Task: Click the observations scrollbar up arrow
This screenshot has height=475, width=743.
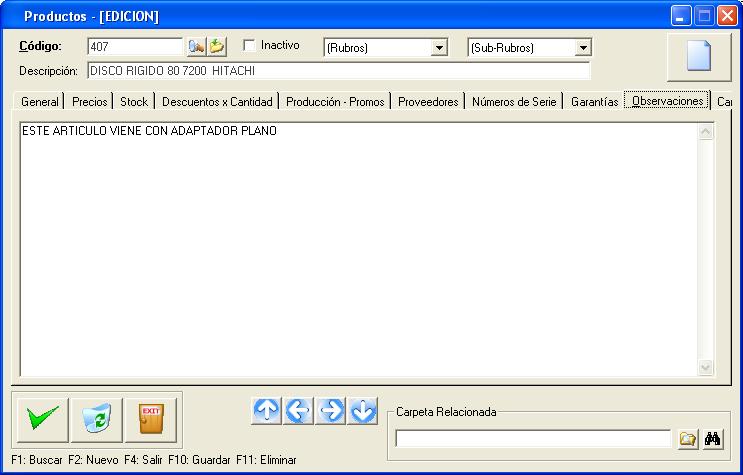Action: [706, 131]
